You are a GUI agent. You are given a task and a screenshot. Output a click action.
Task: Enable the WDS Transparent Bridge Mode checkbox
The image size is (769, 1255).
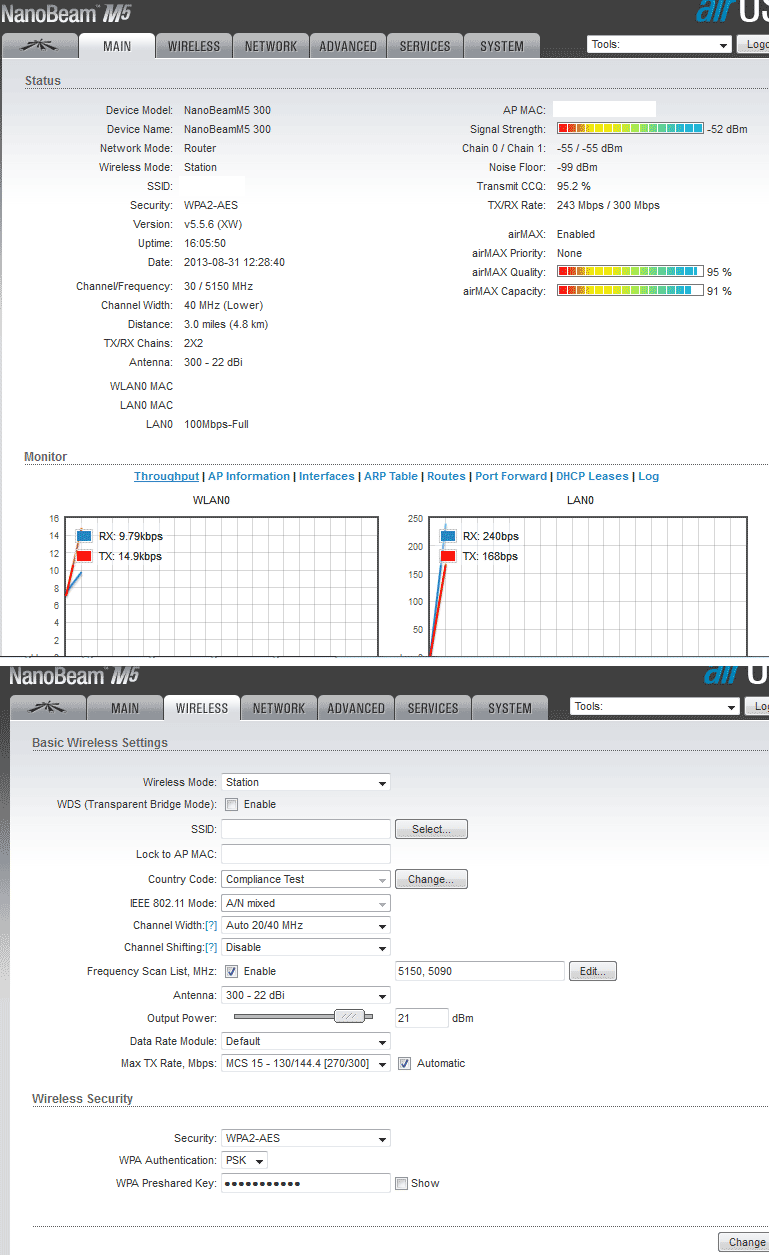point(231,804)
